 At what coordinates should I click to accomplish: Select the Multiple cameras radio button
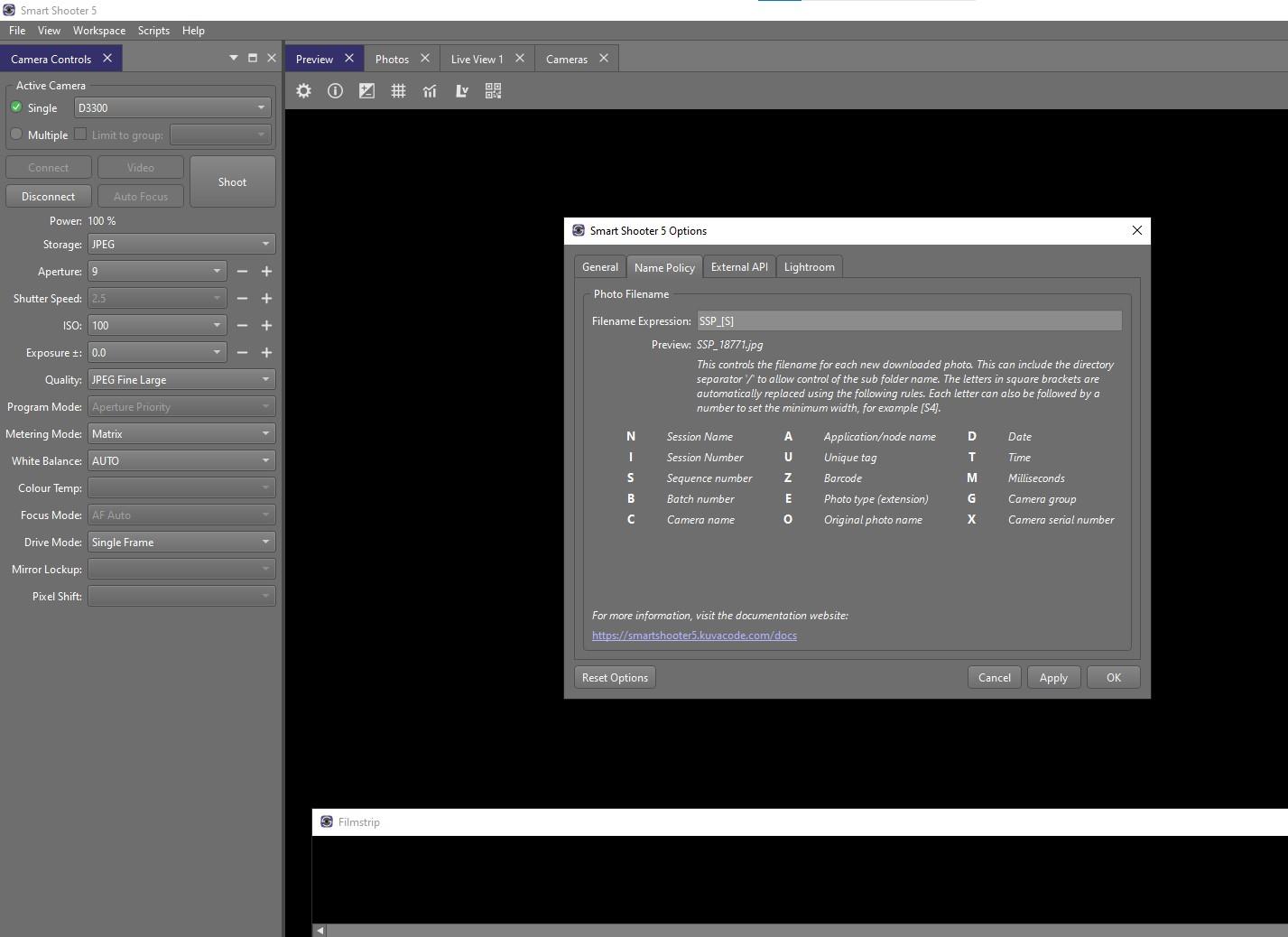pyautogui.click(x=16, y=135)
